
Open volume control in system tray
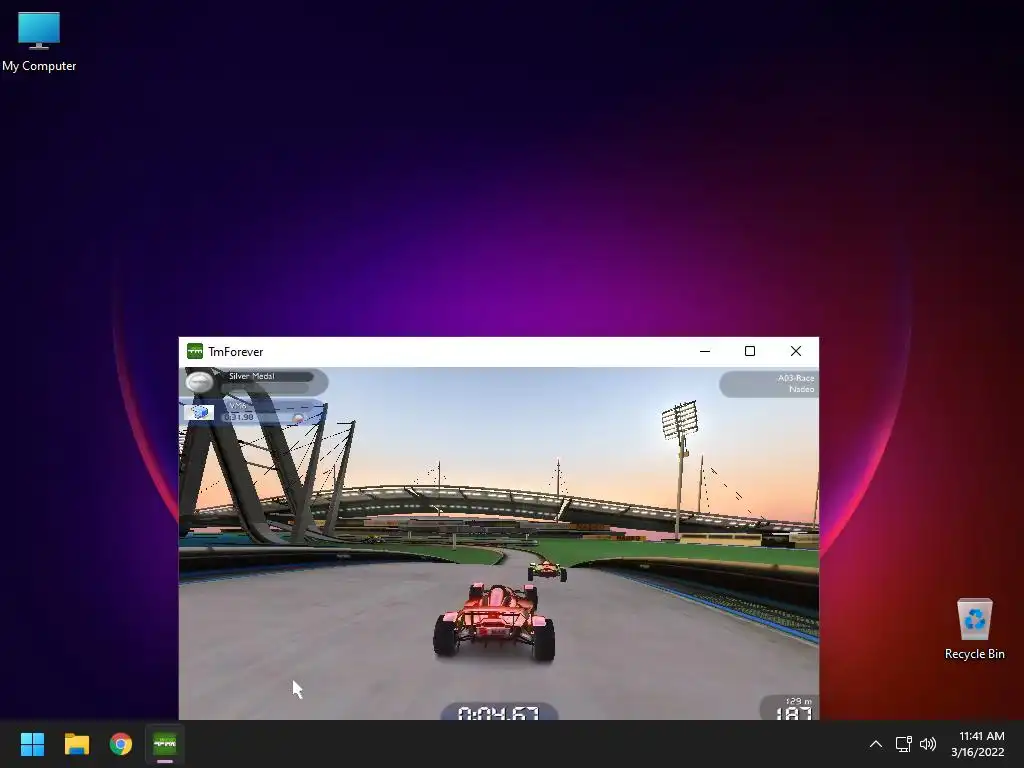point(927,744)
